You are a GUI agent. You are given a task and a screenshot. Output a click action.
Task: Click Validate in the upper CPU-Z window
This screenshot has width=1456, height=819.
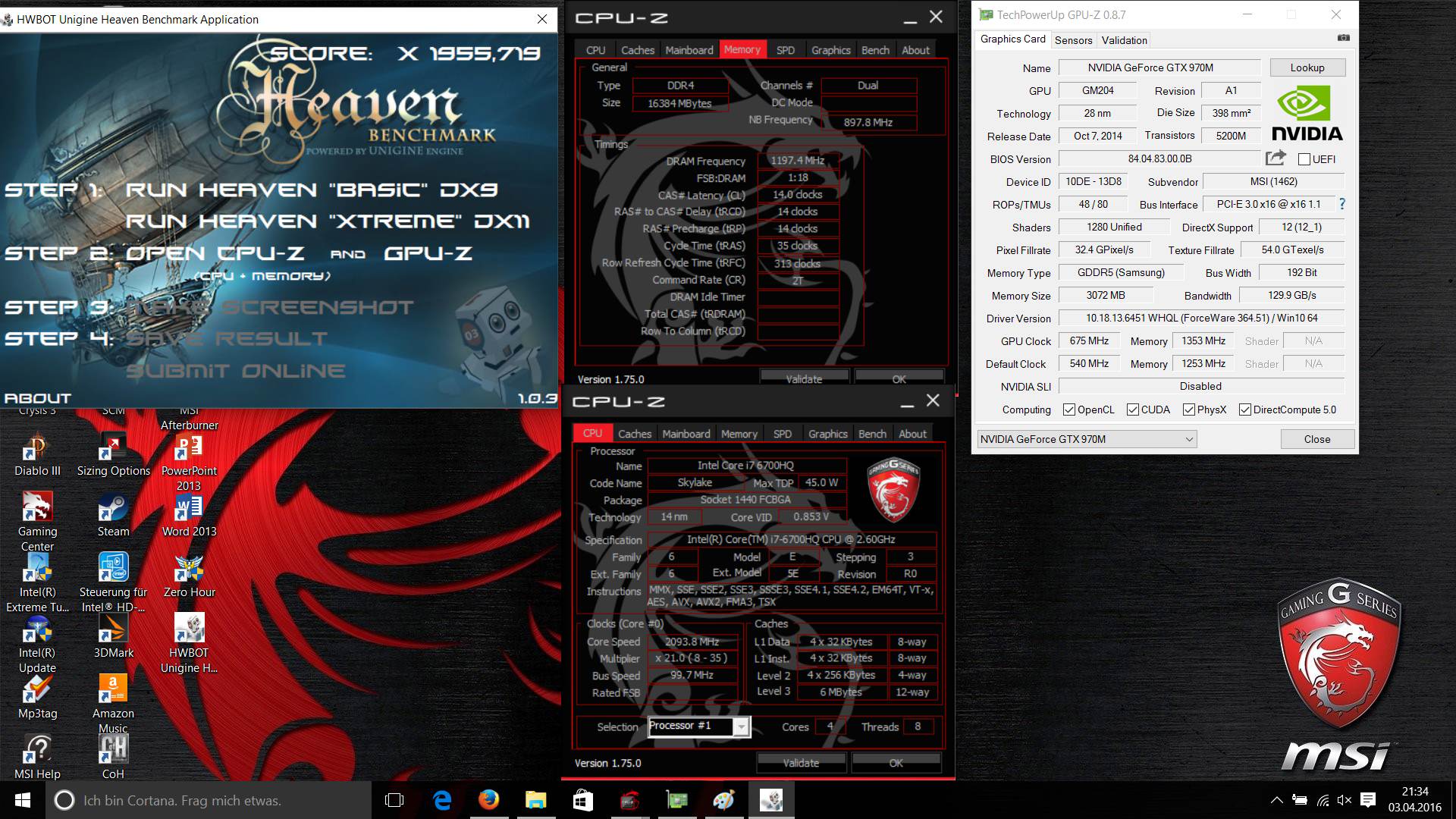point(804,378)
